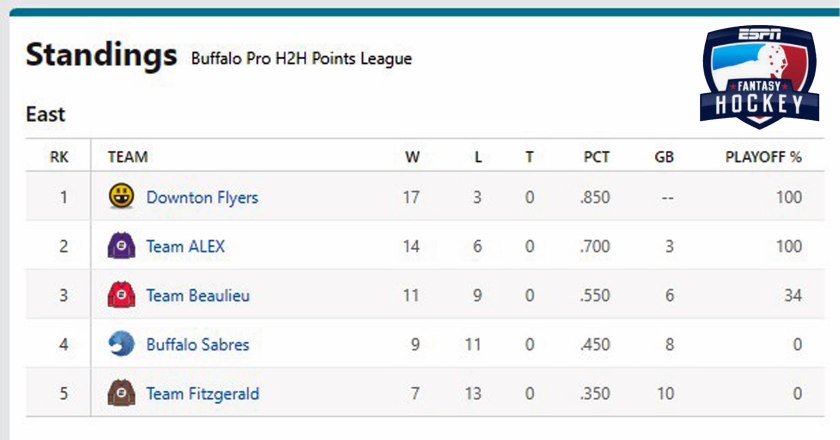Click the TEAM column header
This screenshot has width=840, height=440.
tap(127, 157)
